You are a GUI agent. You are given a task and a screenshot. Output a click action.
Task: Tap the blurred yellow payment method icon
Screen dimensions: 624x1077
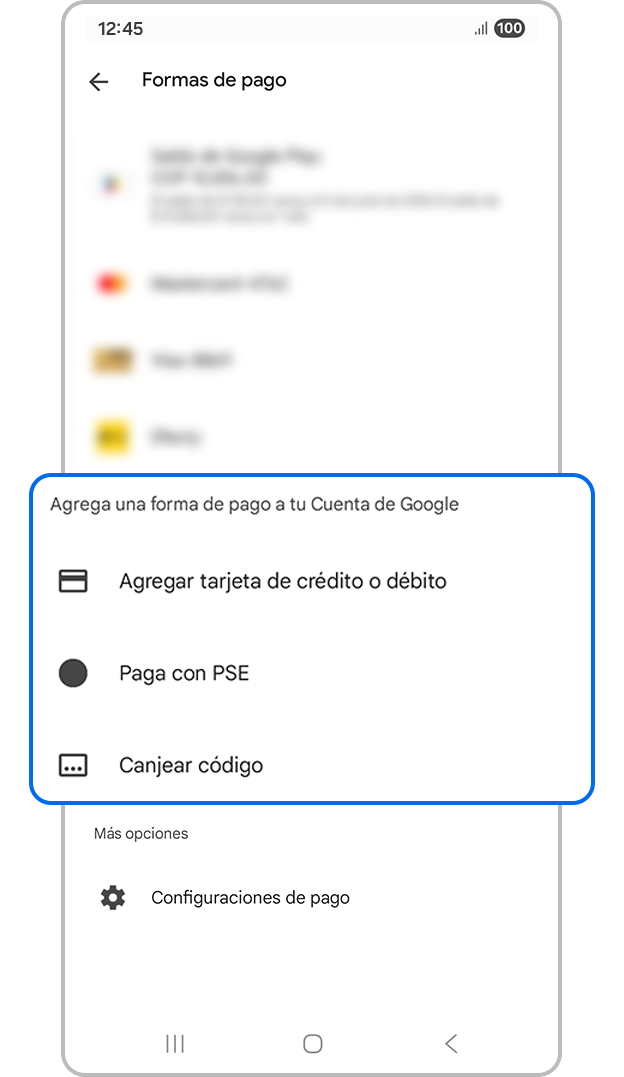(x=111, y=437)
